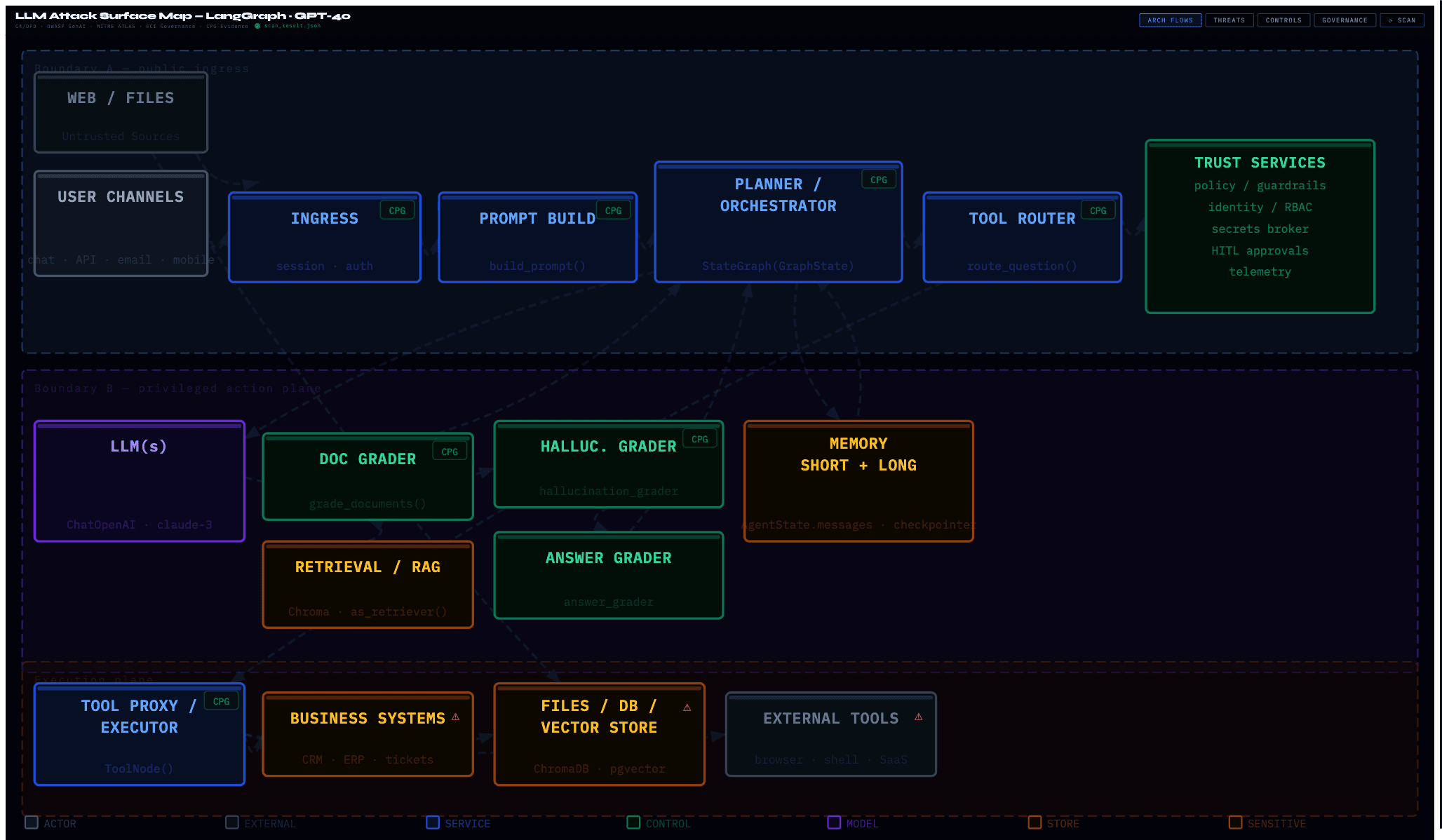Image resolution: width=1442 pixels, height=840 pixels.
Task: Toggle the ACTOR legend box
Action: tap(32, 822)
